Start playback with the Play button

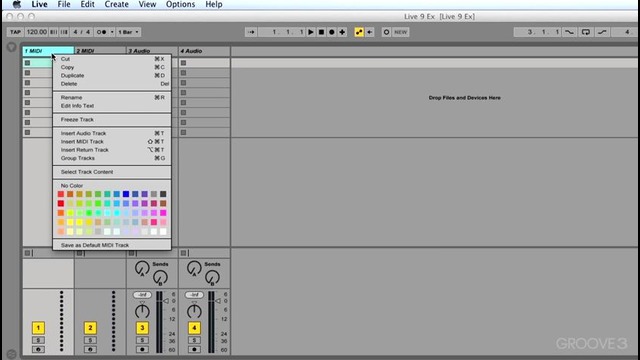(x=311, y=32)
